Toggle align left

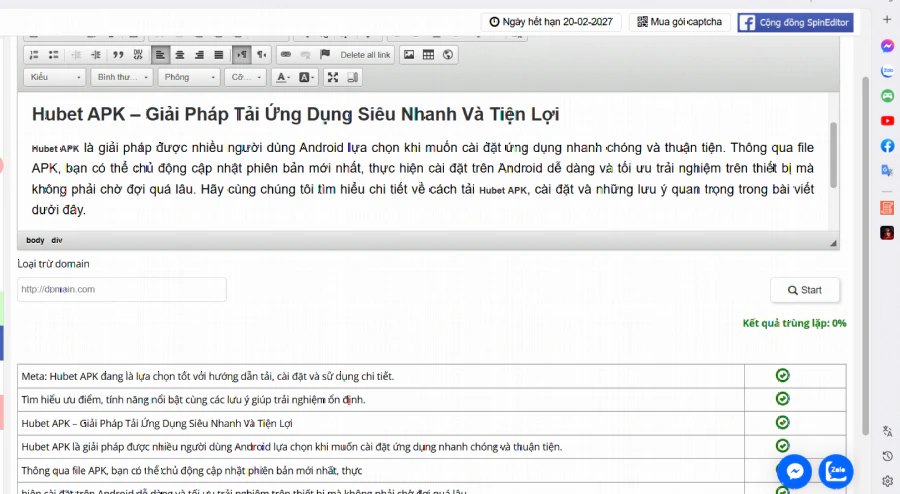pyautogui.click(x=160, y=55)
